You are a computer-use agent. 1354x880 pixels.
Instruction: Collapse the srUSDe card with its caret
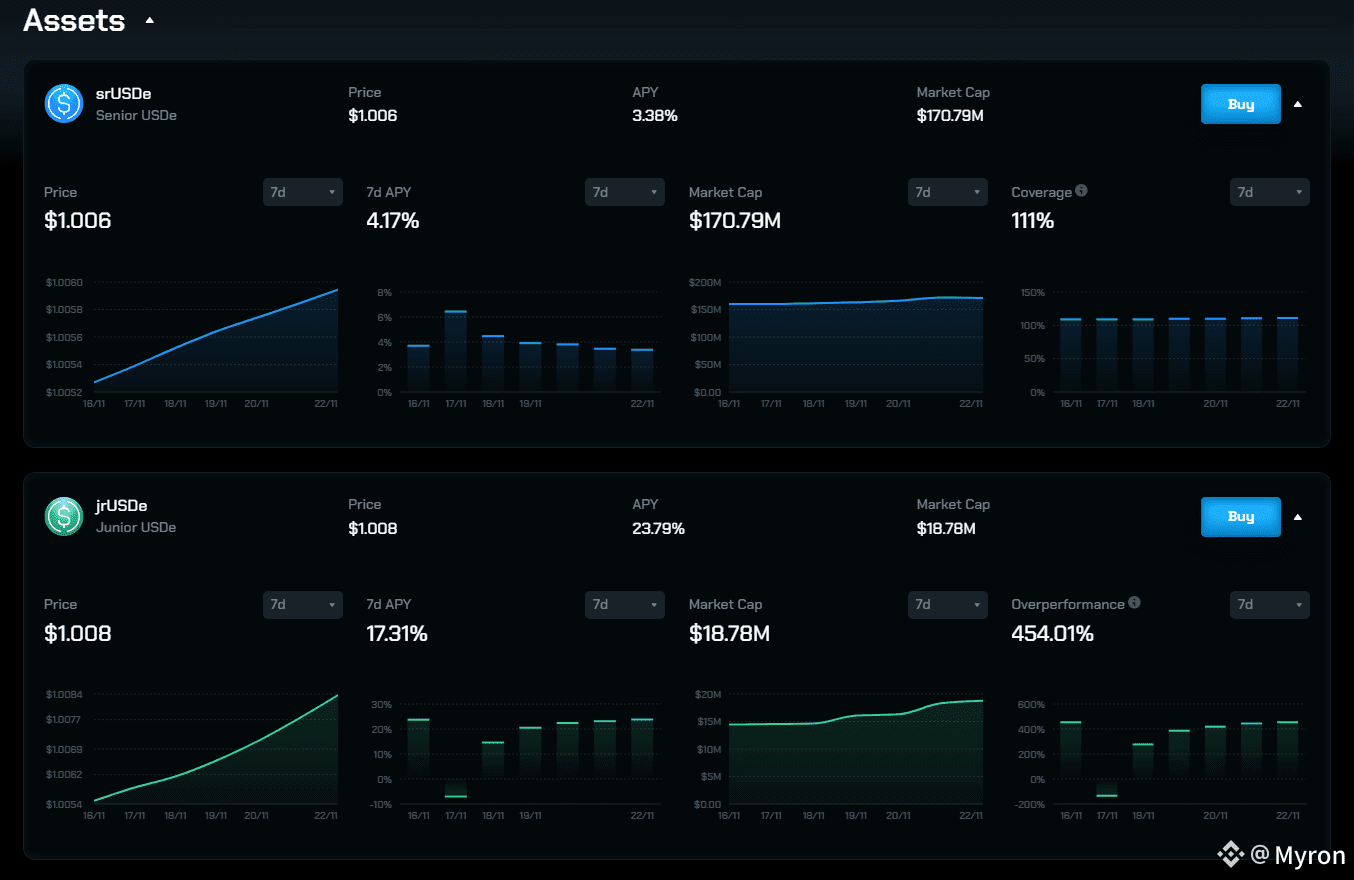tap(1298, 104)
